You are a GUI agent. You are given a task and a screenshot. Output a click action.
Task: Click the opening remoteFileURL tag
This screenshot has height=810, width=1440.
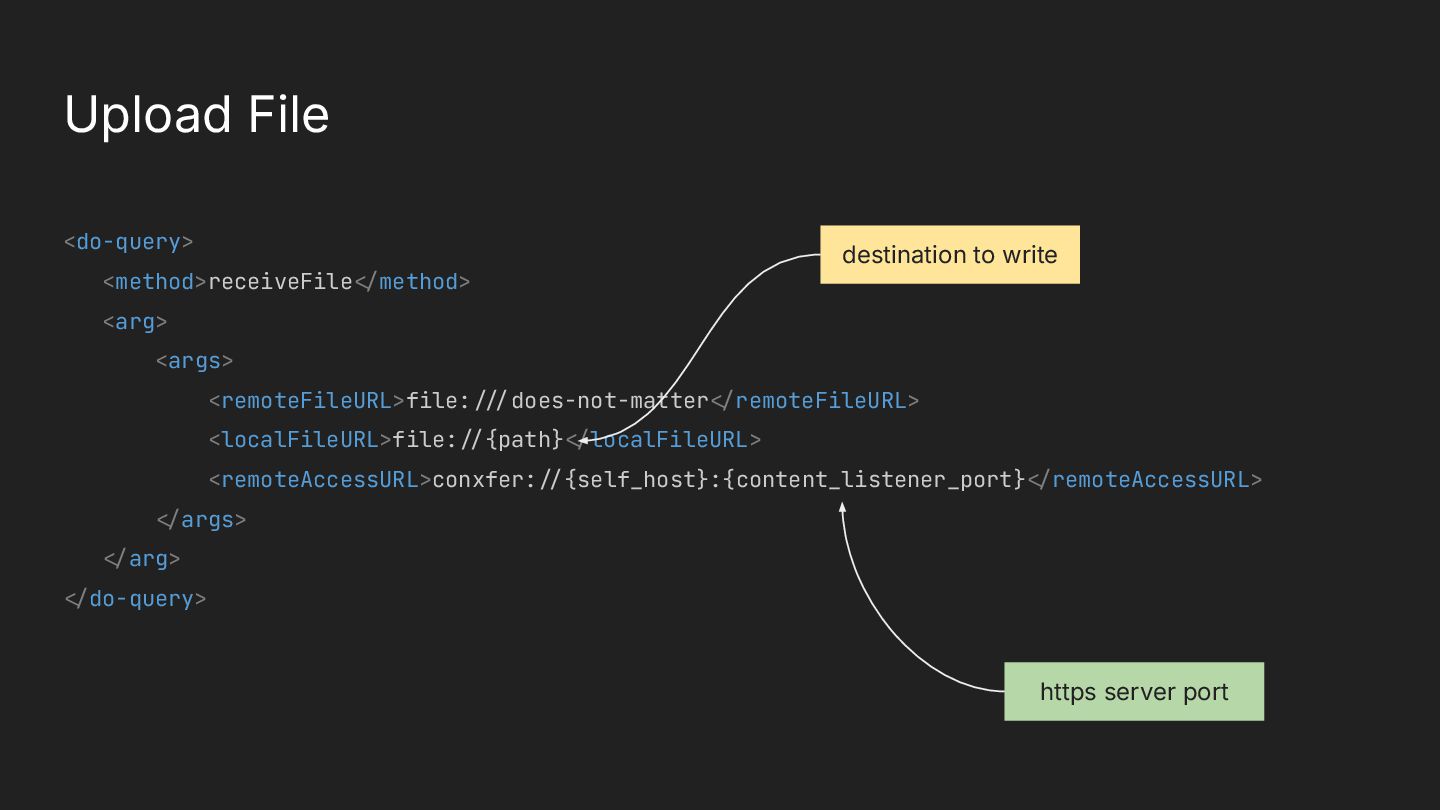point(306,401)
